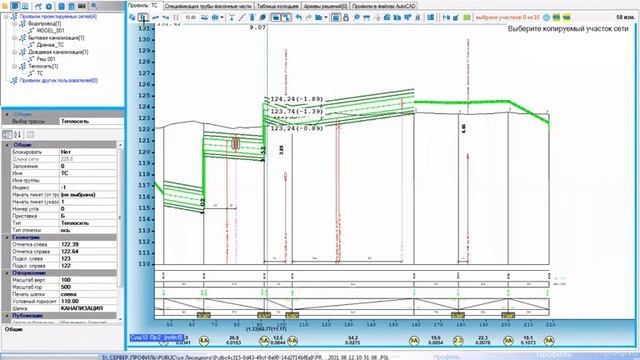The height and width of the screenshot is (360, 640).
Task: Open the 'Профиль: ТС' tab
Action: (x=144, y=6)
